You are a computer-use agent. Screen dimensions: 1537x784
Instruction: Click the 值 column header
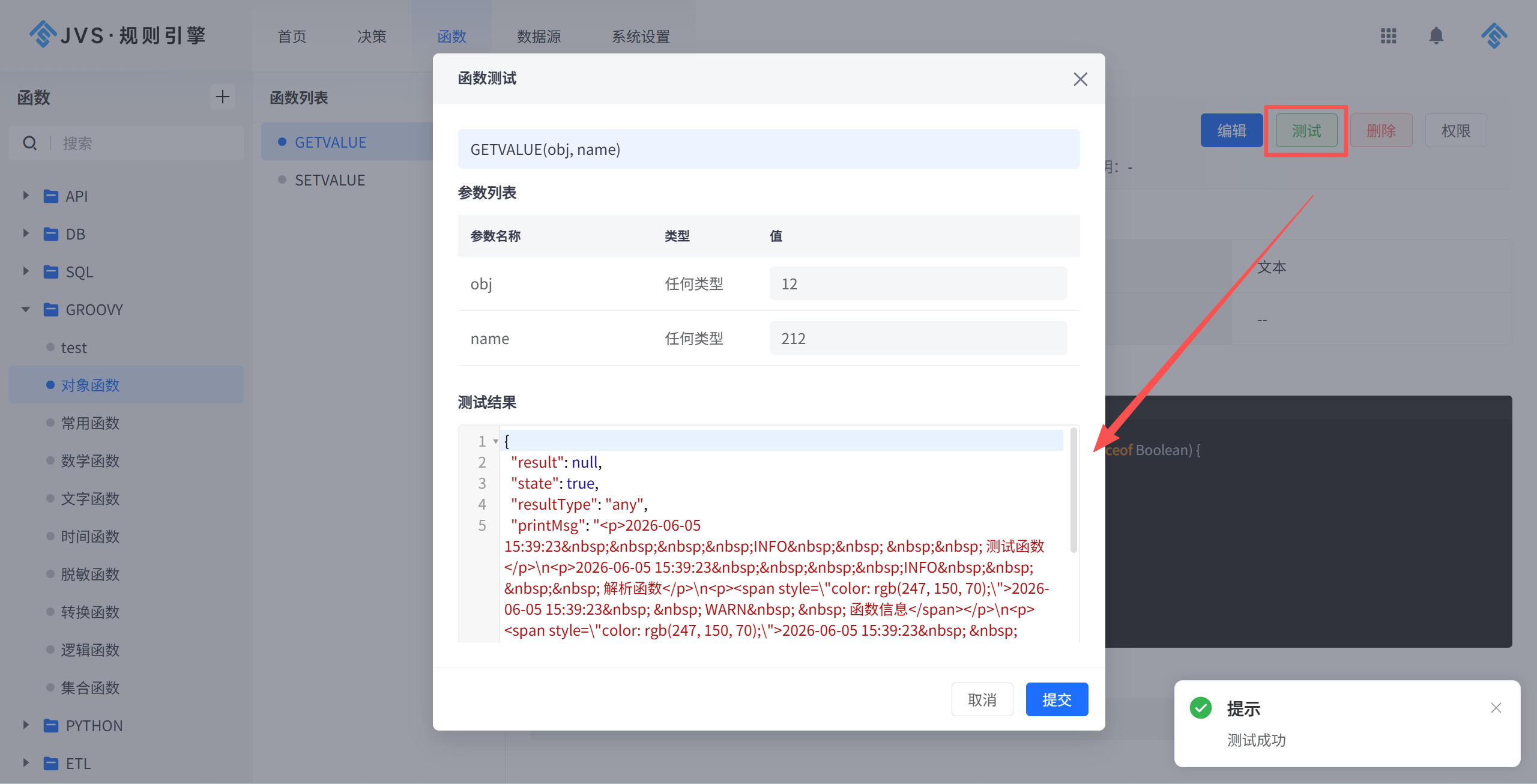[776, 235]
